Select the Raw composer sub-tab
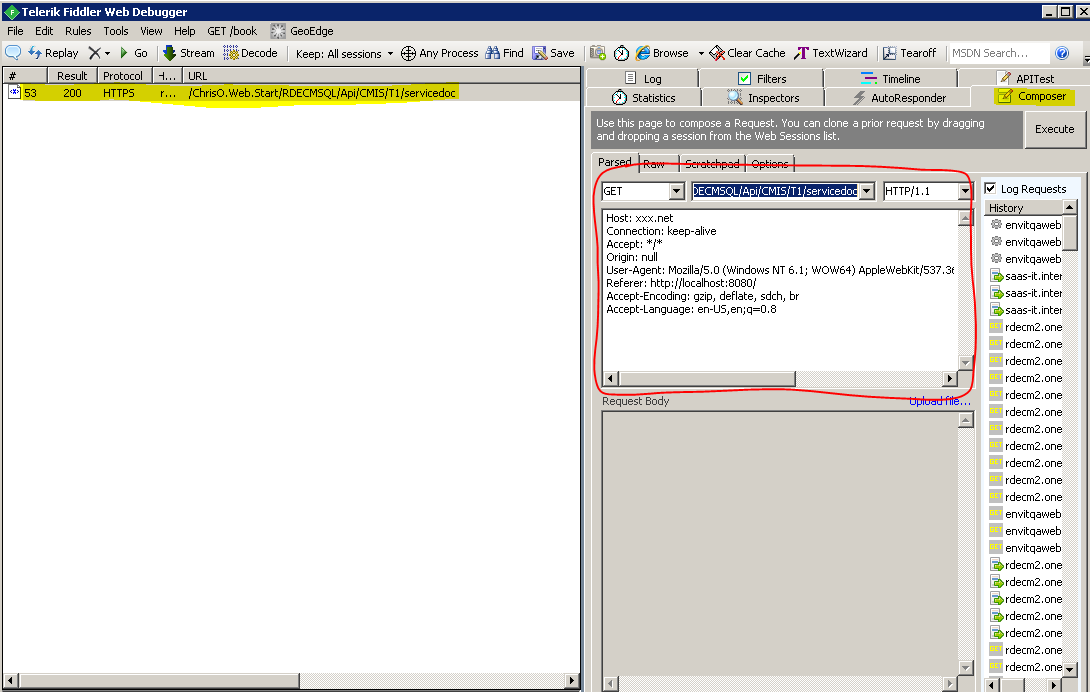The height and width of the screenshot is (692, 1090). (x=654, y=164)
